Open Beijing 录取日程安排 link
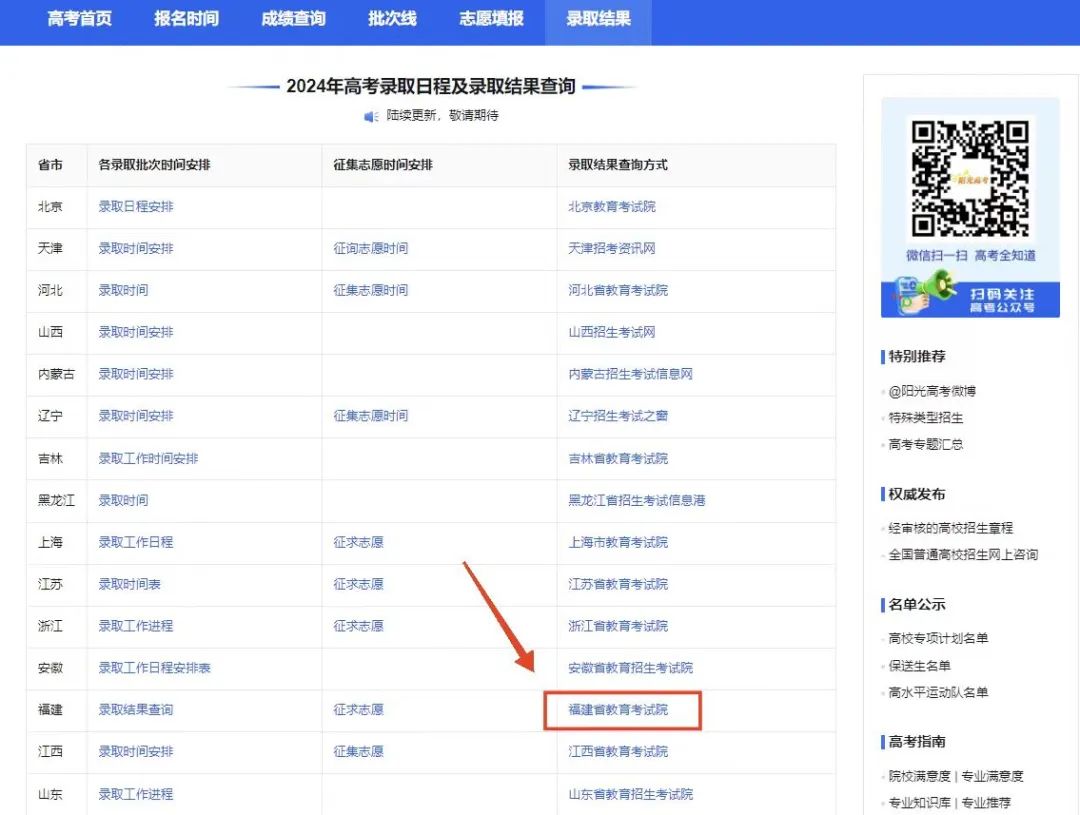Image resolution: width=1080 pixels, height=815 pixels. pyautogui.click(x=136, y=207)
